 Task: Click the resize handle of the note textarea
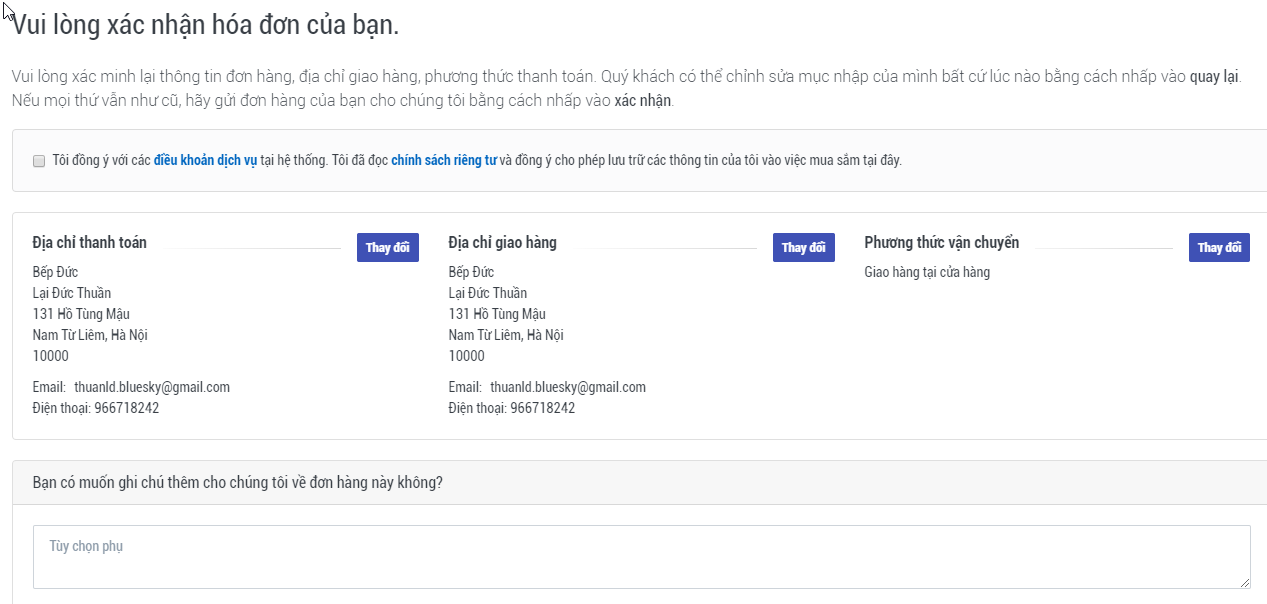(1244, 582)
